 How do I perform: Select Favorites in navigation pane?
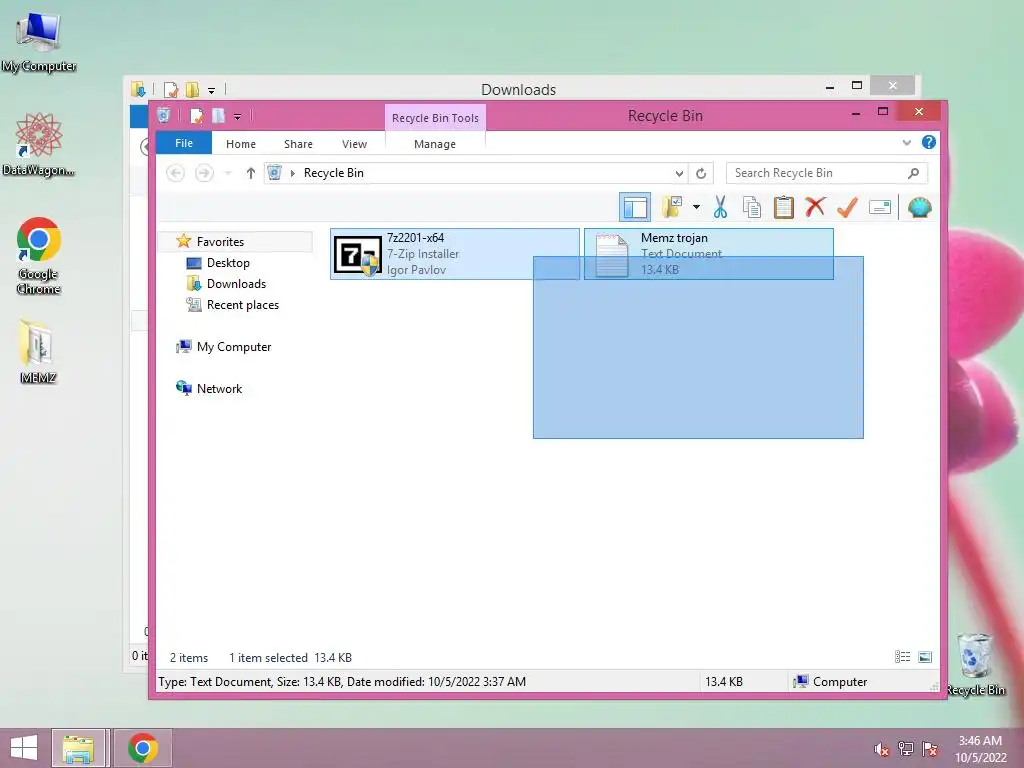pos(220,242)
